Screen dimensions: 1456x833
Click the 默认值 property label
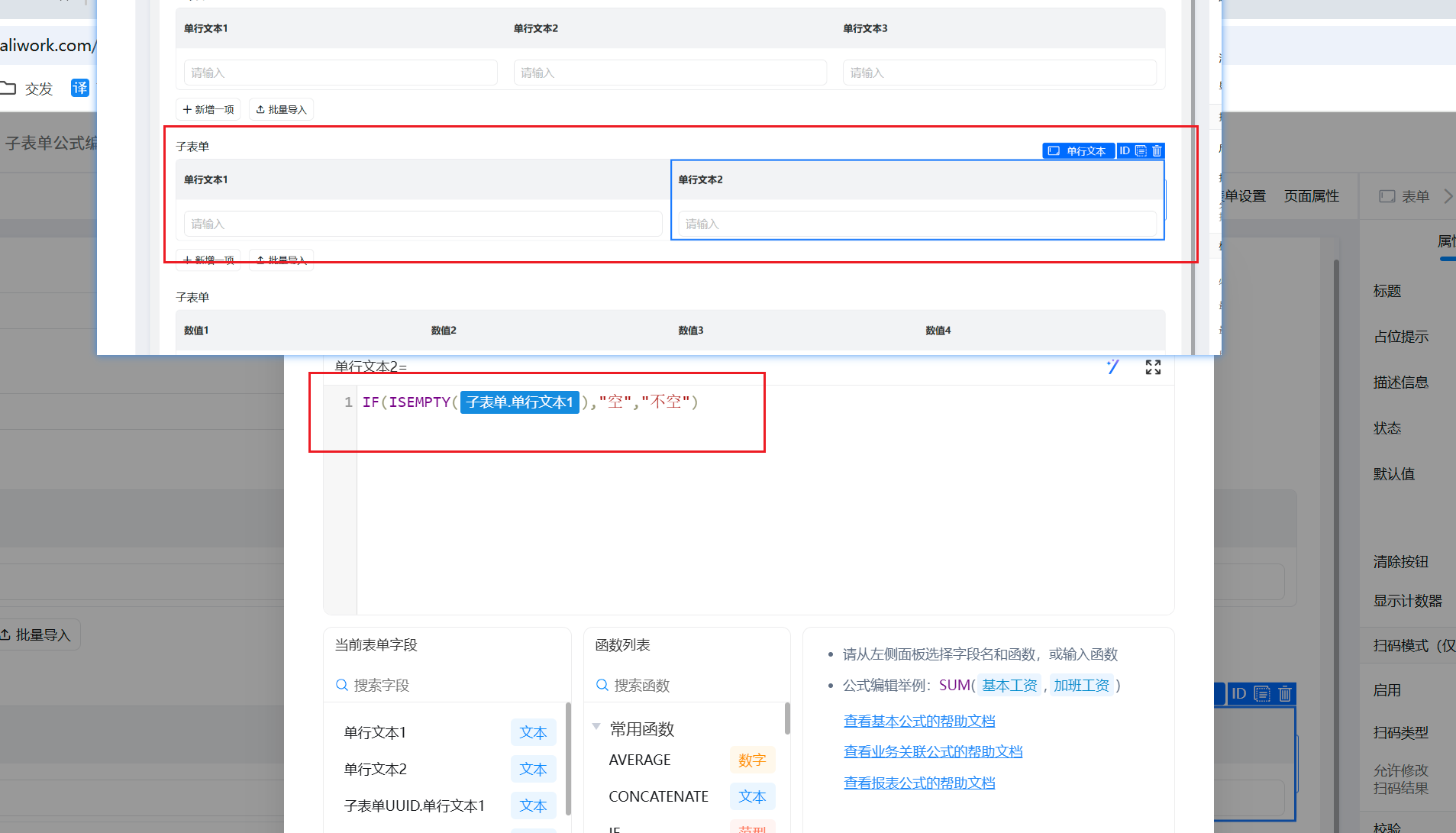click(x=1394, y=474)
